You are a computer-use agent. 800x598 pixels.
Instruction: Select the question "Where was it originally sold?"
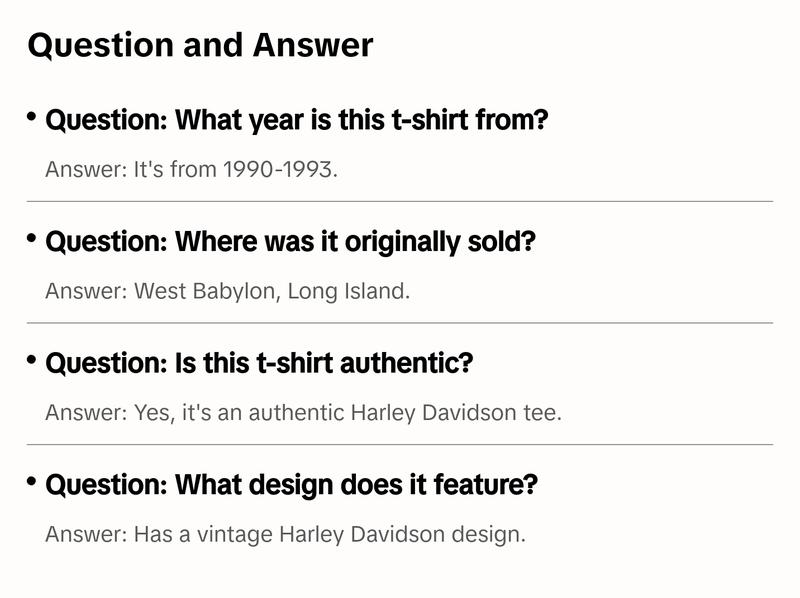coord(291,242)
